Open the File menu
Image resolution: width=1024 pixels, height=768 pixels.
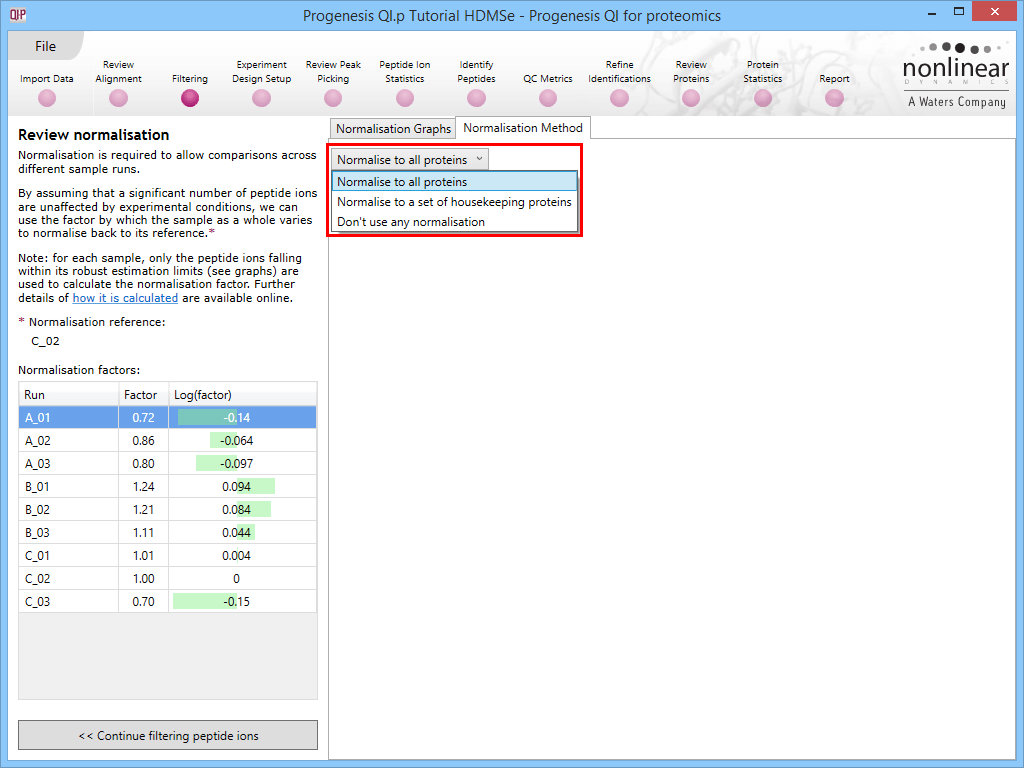[x=45, y=46]
